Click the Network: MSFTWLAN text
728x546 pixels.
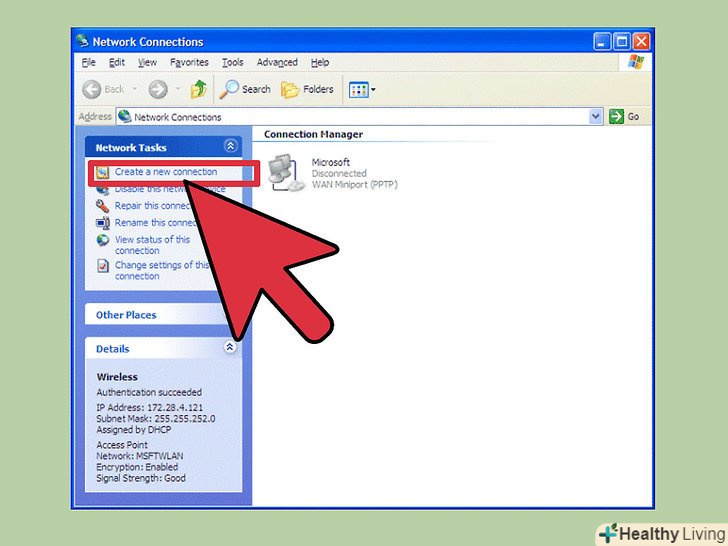coord(140,456)
